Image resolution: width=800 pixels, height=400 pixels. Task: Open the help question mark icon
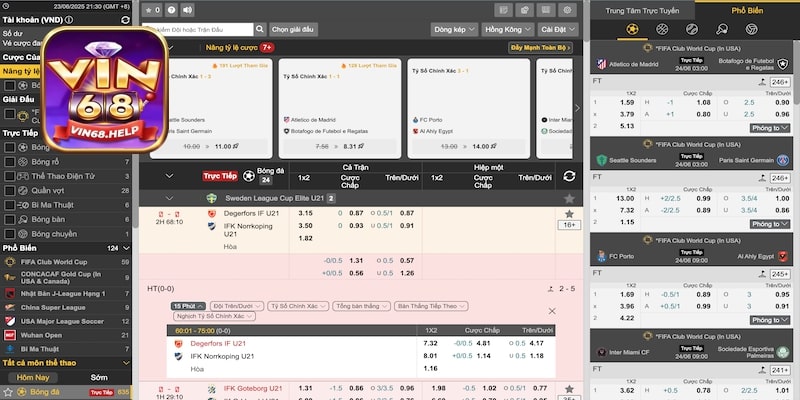click(x=171, y=10)
